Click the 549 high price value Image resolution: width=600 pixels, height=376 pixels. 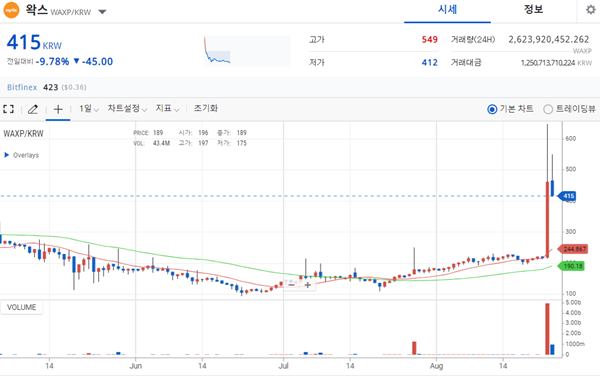click(429, 39)
